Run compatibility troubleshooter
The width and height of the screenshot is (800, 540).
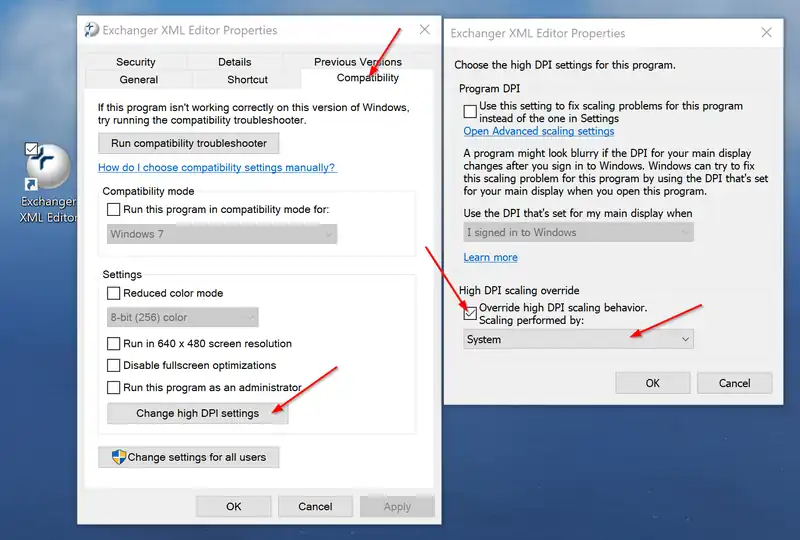coord(188,143)
